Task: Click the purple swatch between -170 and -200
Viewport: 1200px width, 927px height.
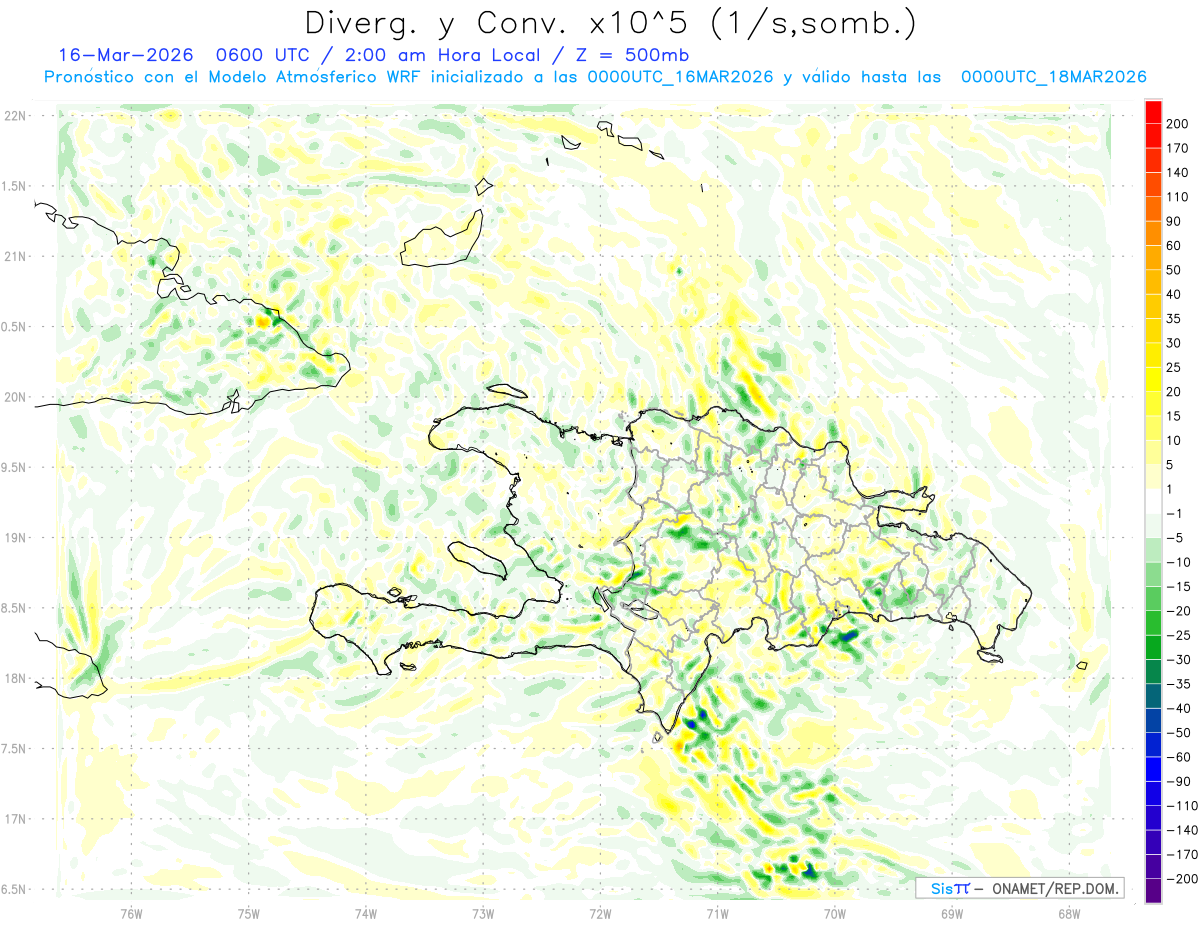Action: 1153,867
